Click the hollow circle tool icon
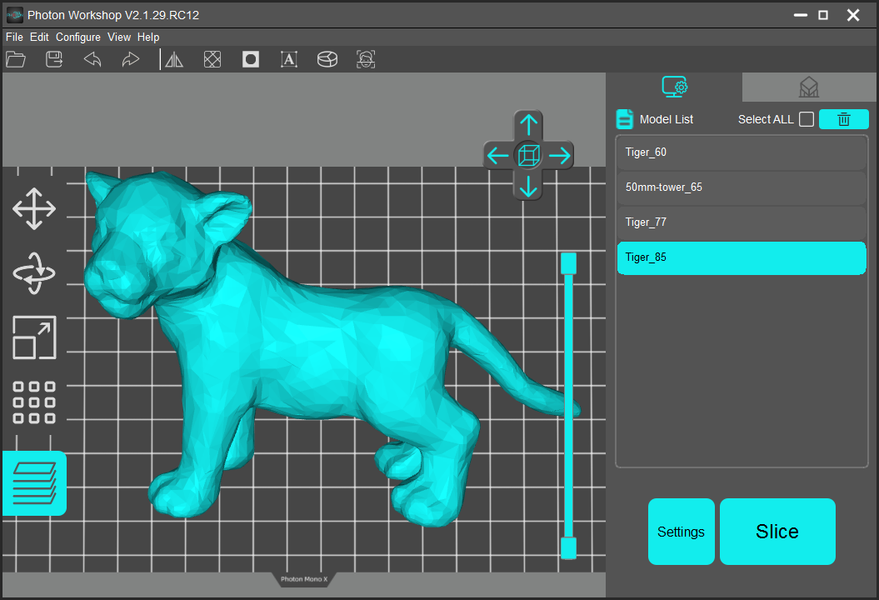This screenshot has width=879, height=600. (x=250, y=60)
